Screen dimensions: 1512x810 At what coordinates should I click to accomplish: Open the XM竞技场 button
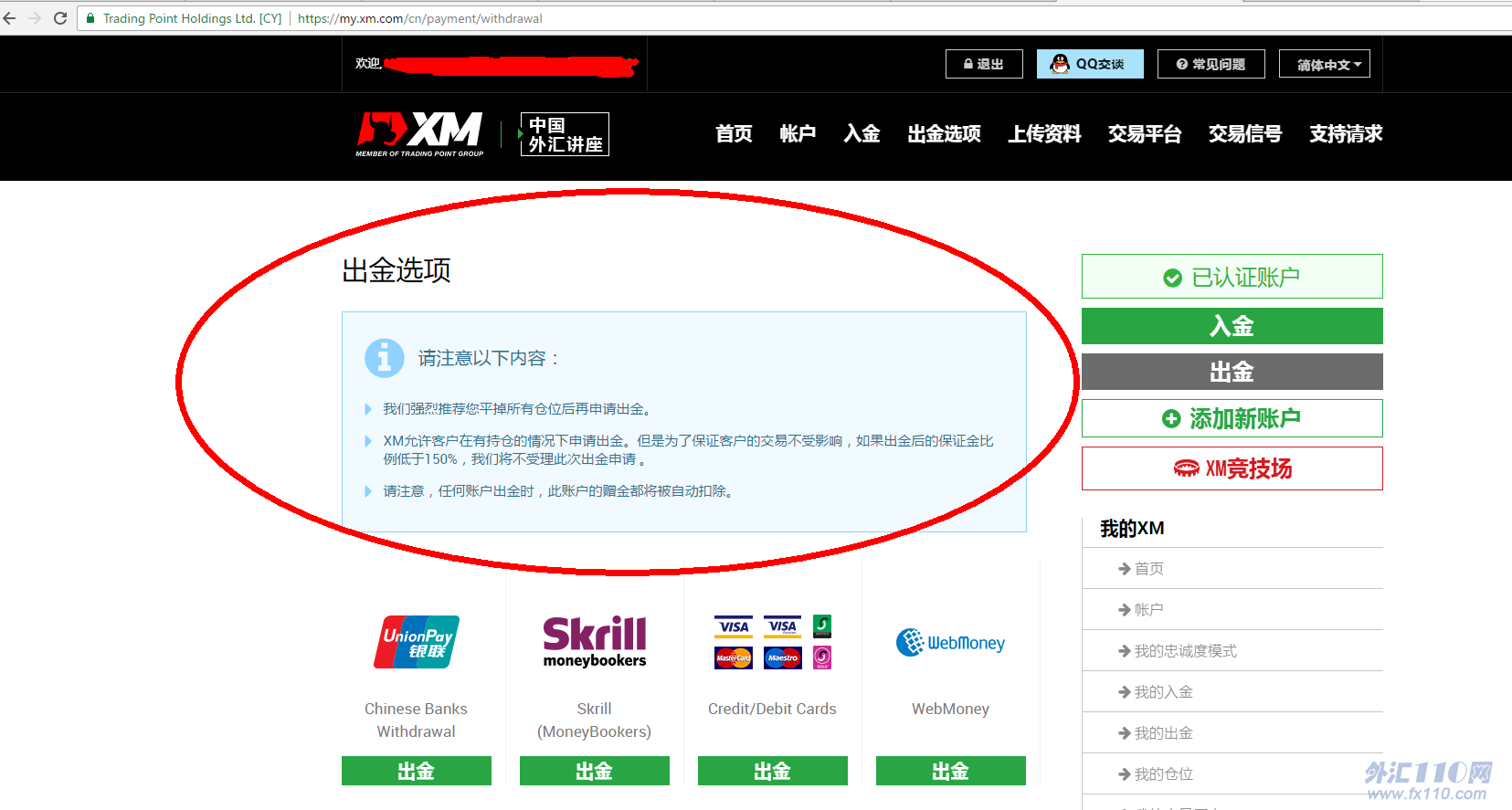click(x=1232, y=468)
